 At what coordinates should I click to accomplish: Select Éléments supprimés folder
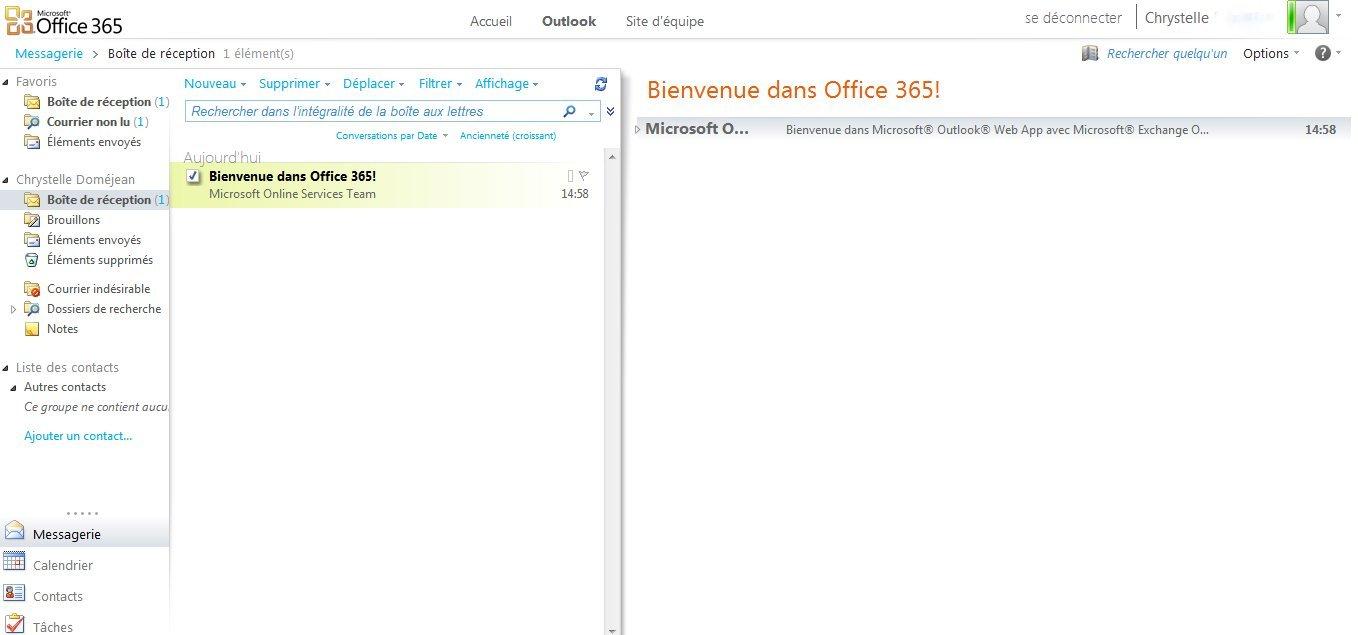[x=100, y=260]
